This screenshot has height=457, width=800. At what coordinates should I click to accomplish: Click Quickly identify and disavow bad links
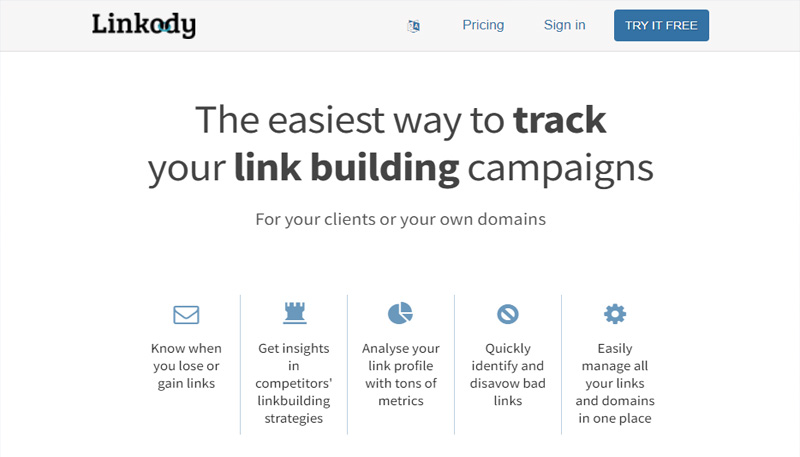point(508,374)
